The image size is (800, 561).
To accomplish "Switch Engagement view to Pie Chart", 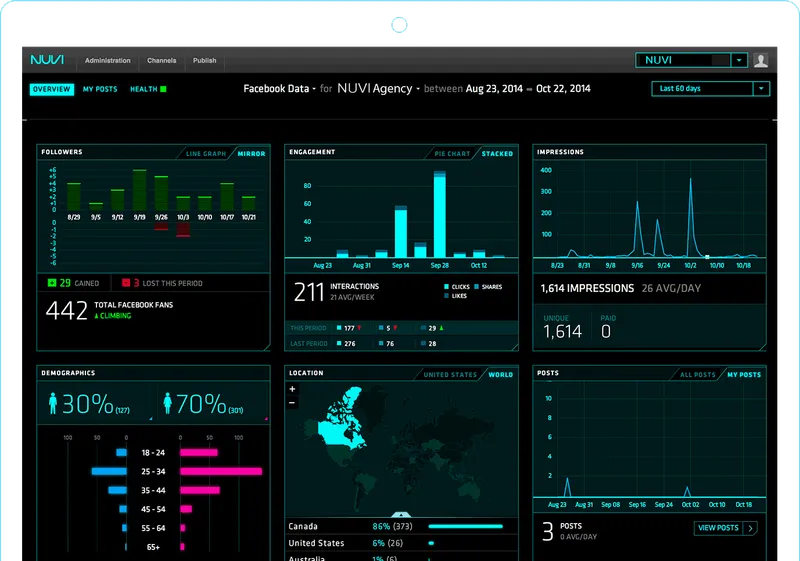I will pyautogui.click(x=452, y=154).
